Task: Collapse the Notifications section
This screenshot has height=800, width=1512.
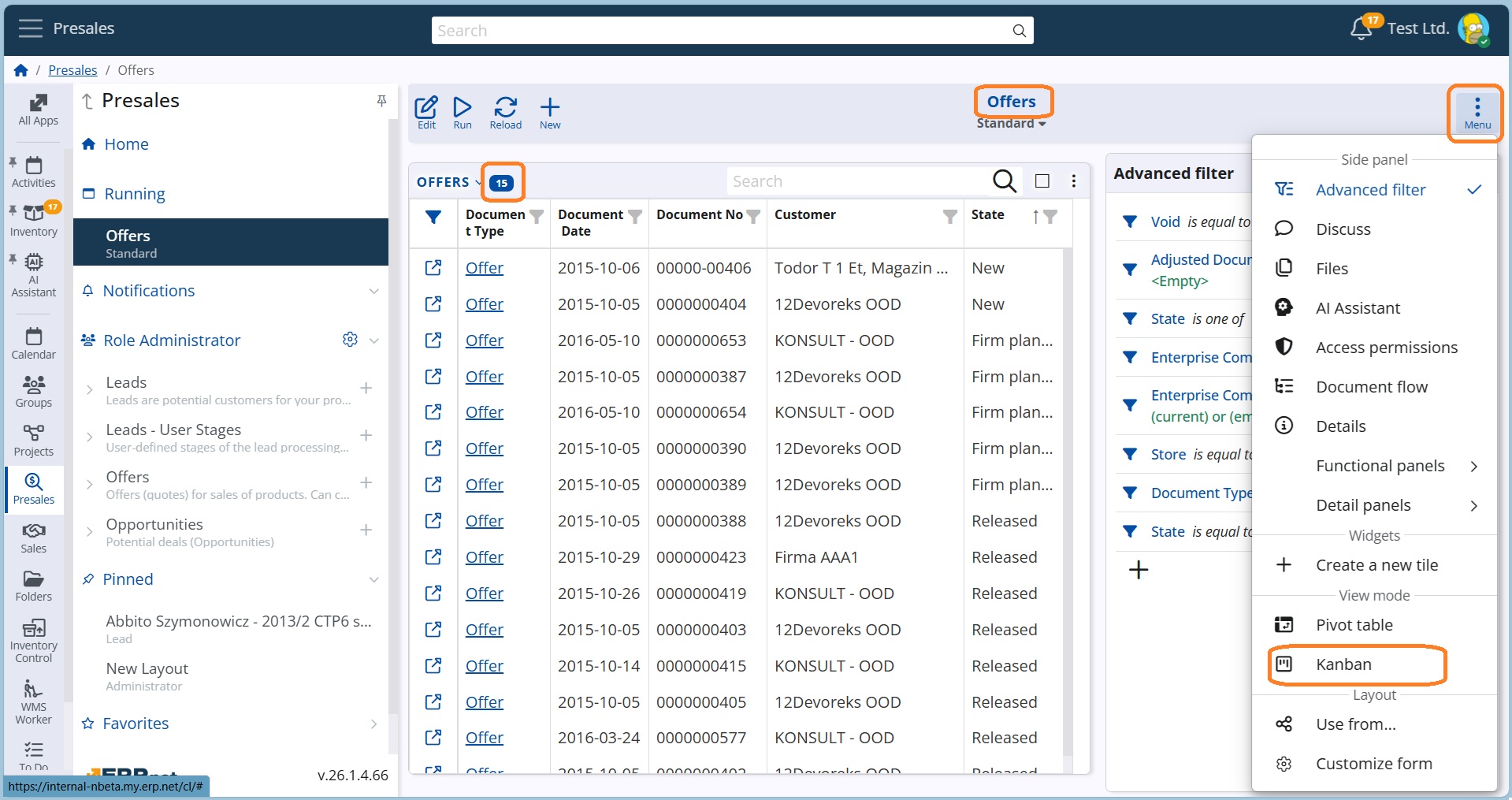Action: pos(374,291)
